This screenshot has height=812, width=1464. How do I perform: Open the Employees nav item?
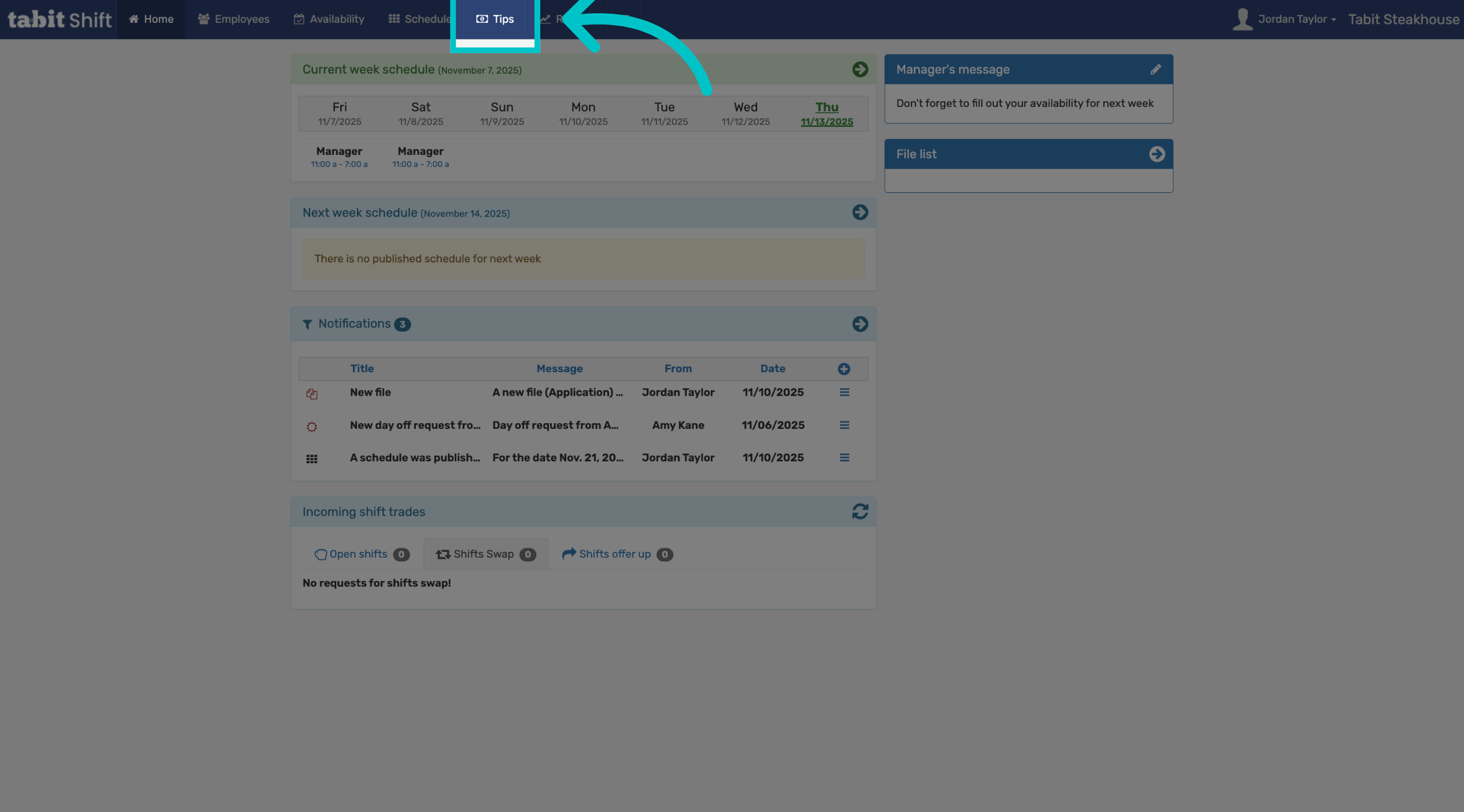(233, 19)
